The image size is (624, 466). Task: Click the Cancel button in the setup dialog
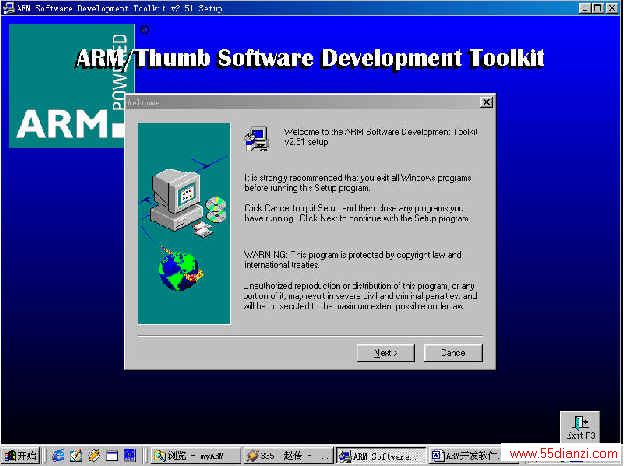click(x=453, y=353)
